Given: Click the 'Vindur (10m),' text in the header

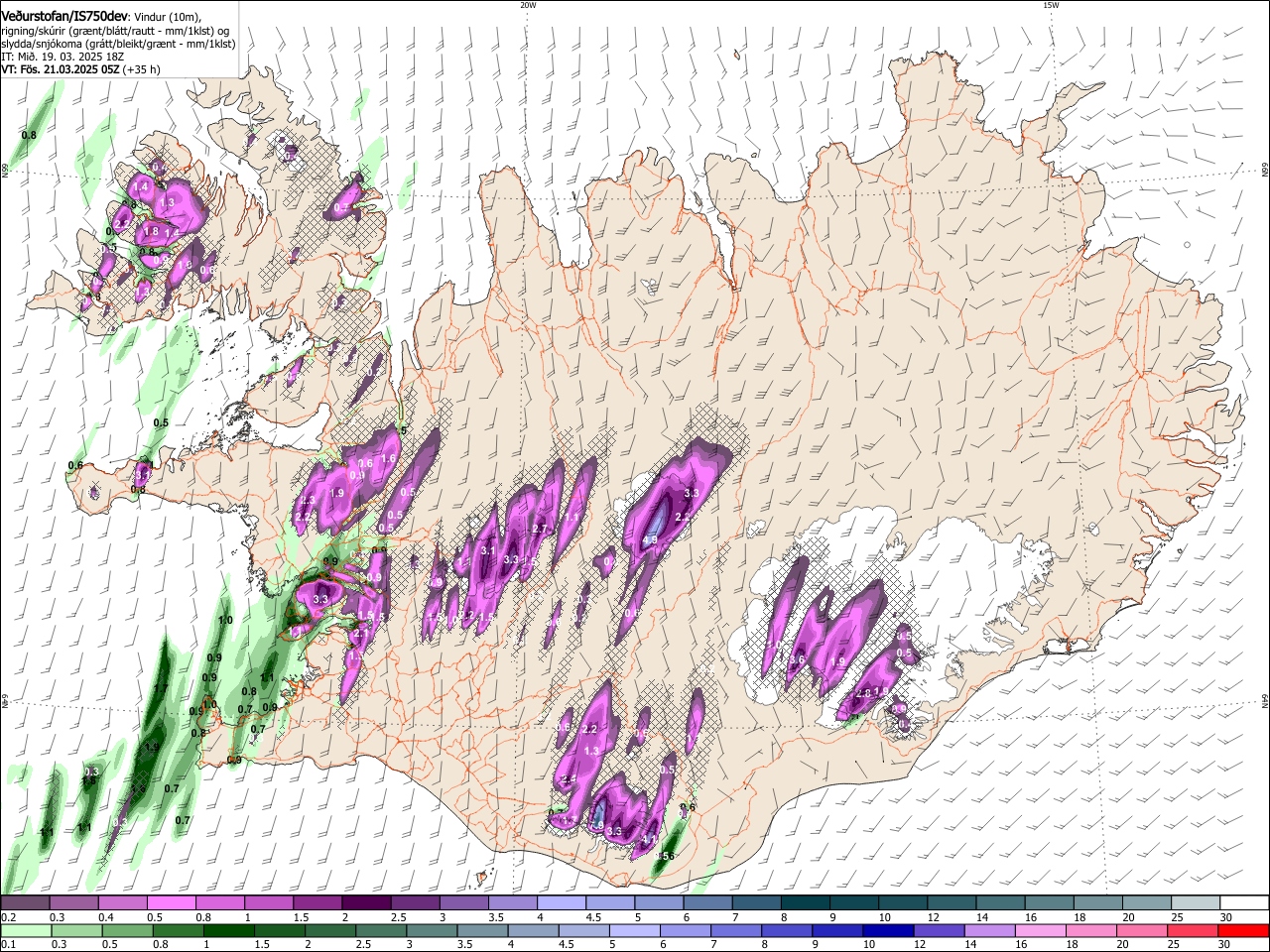Looking at the screenshot, I should coord(168,17).
